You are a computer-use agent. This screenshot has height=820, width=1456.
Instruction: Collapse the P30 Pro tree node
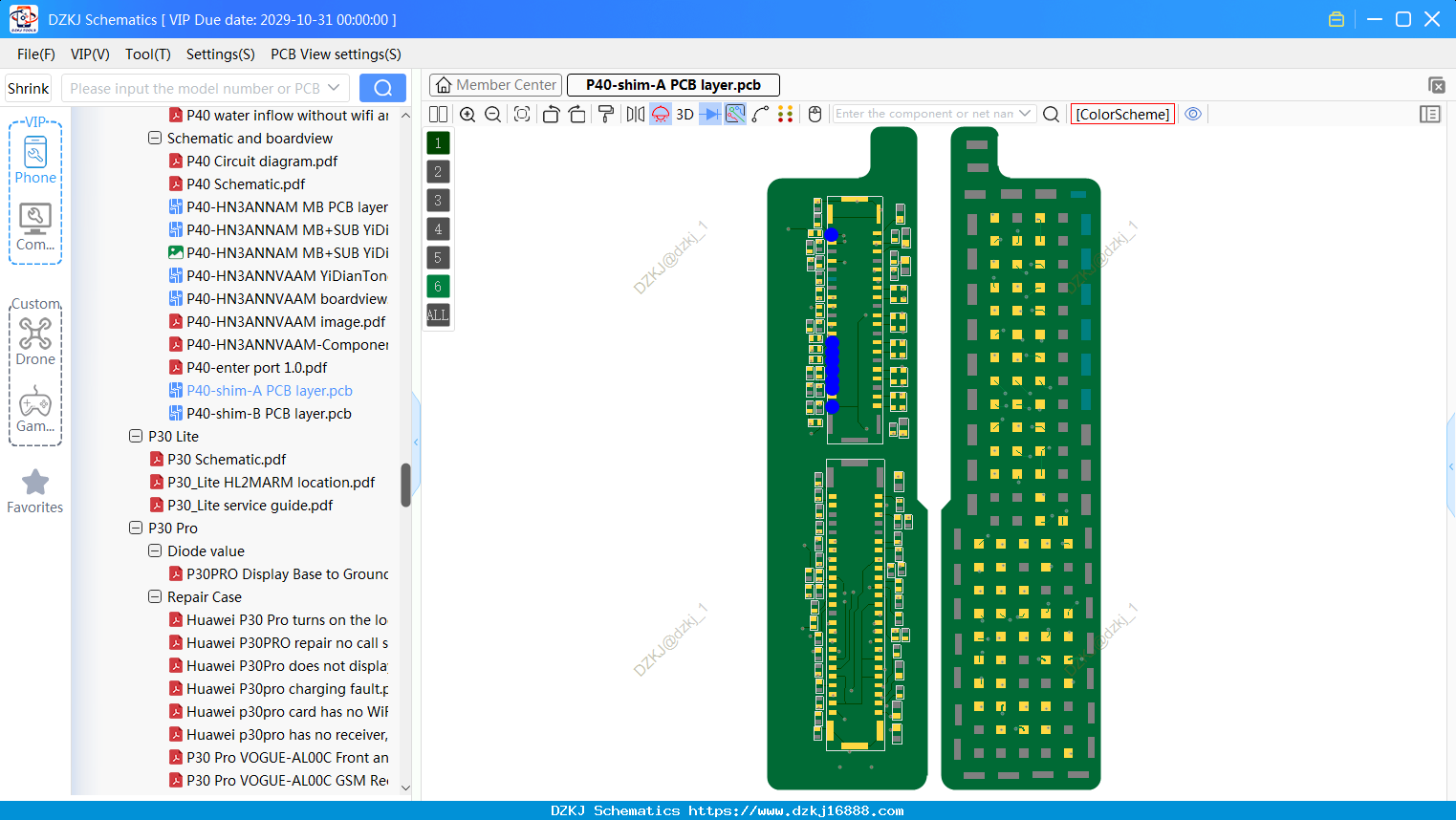pos(136,529)
